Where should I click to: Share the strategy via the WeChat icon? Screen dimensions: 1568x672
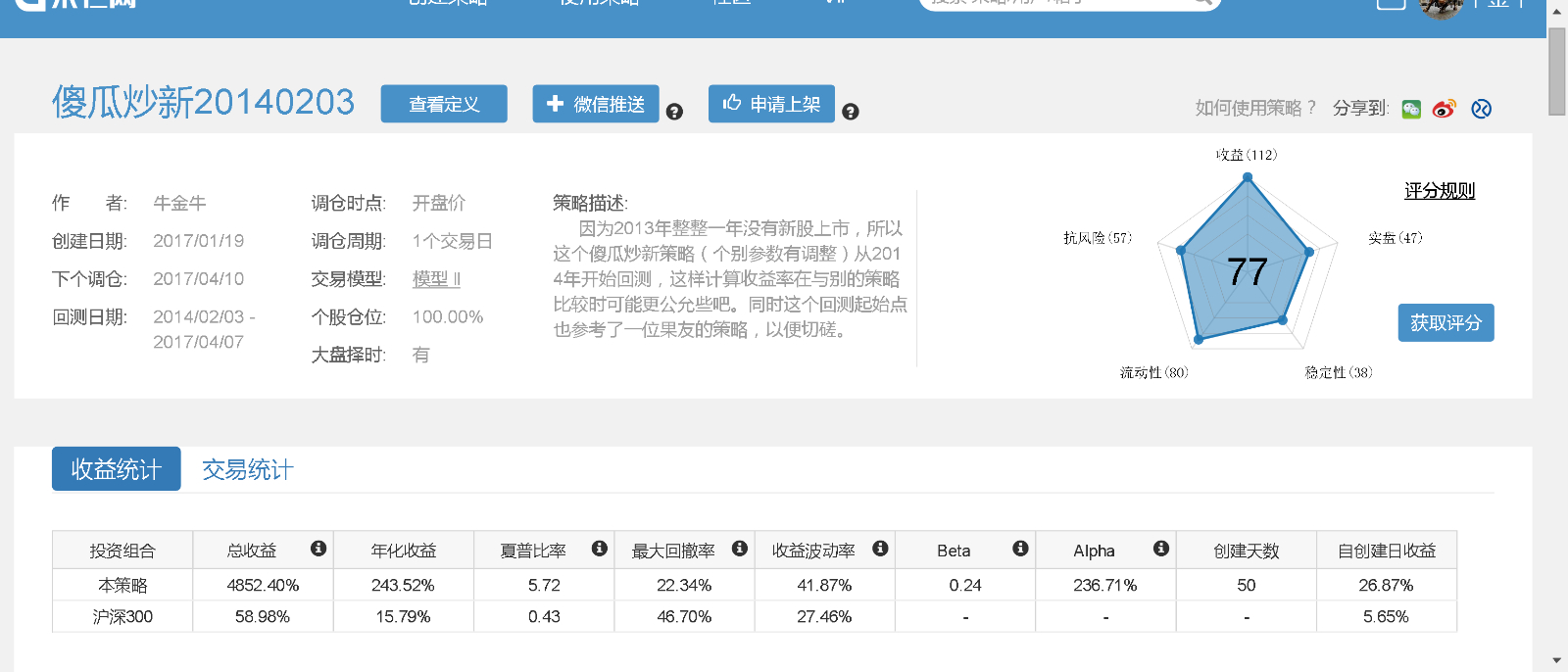tap(1411, 109)
